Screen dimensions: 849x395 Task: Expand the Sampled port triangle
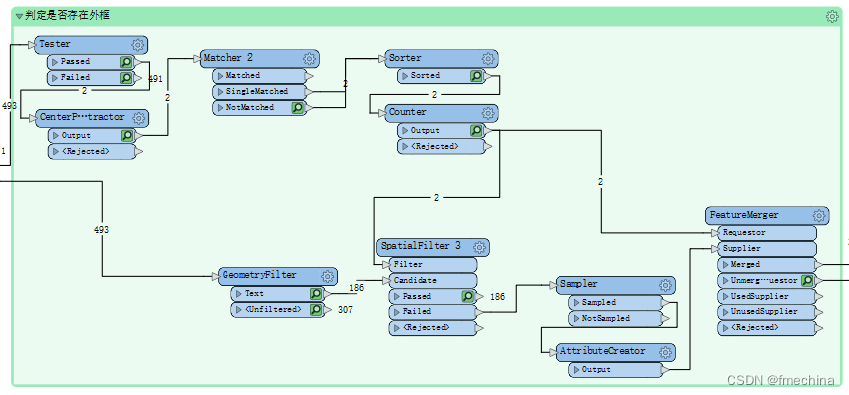[577, 302]
